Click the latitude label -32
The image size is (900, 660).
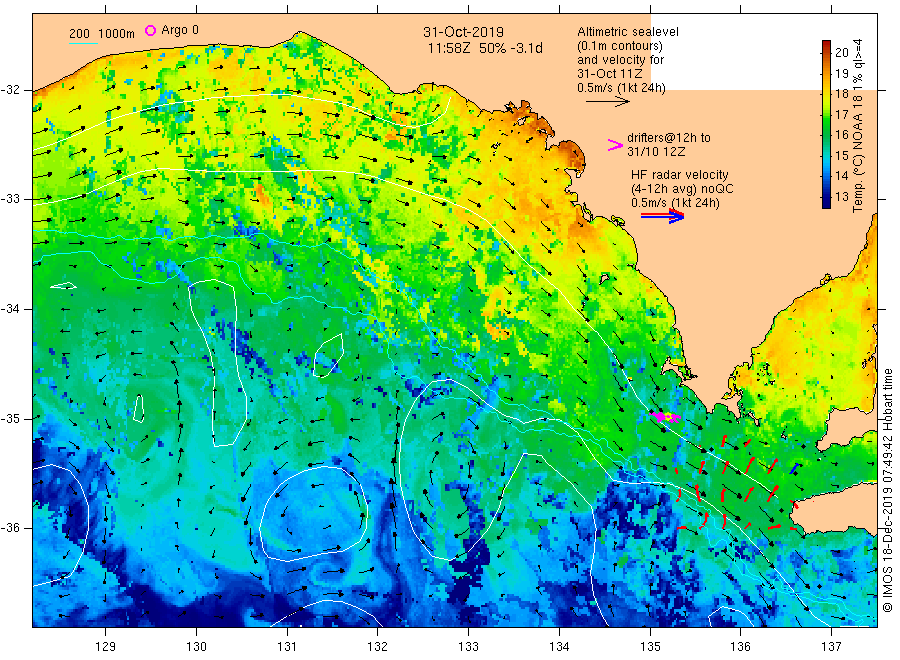10,90
